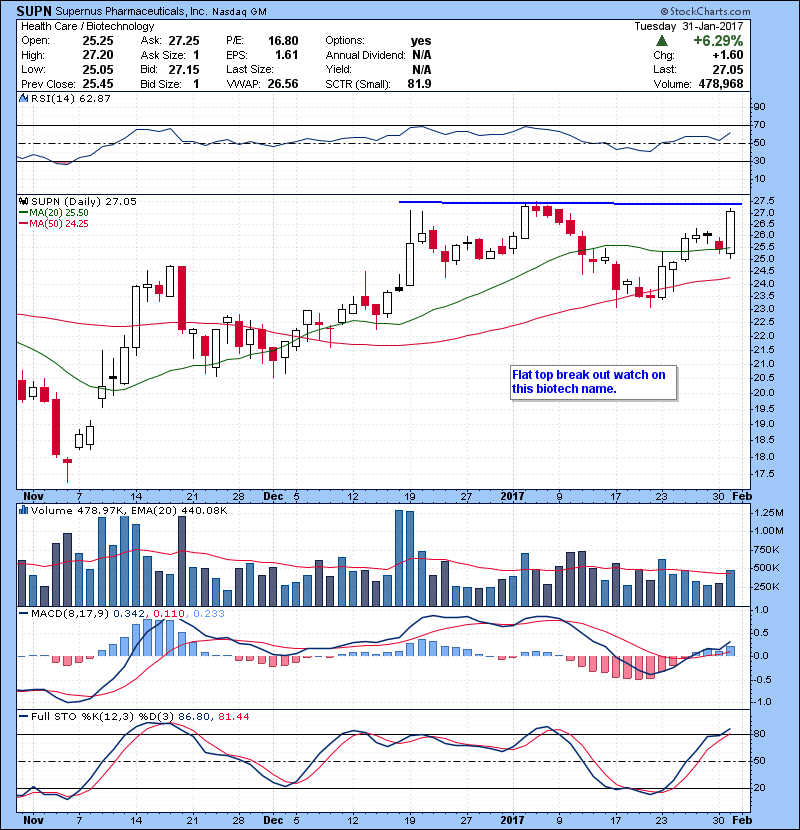Click the Volume 478.97K, EMA(20) 440.08K label

pyautogui.click(x=129, y=510)
